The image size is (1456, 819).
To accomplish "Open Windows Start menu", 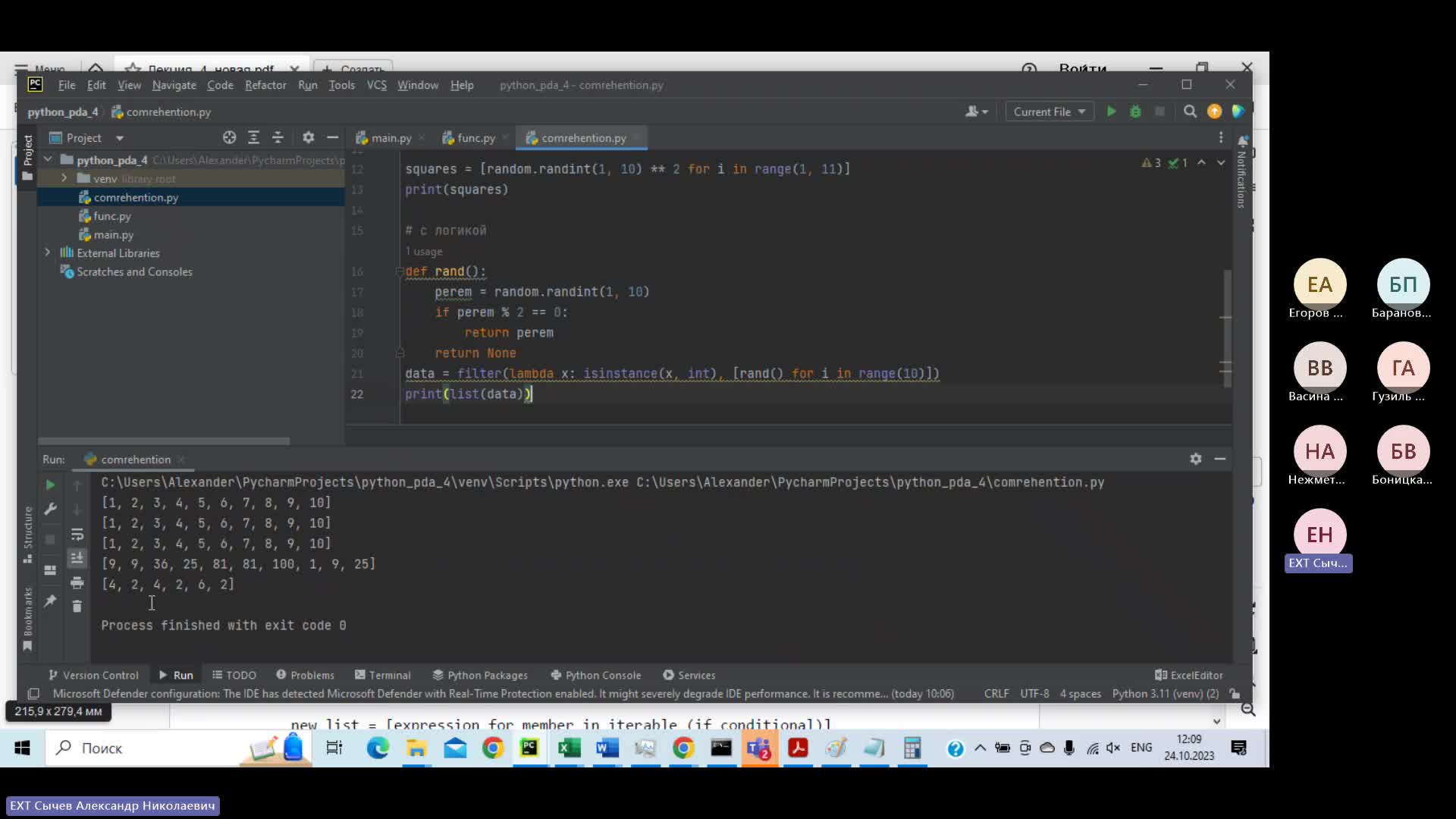I will tap(22, 748).
